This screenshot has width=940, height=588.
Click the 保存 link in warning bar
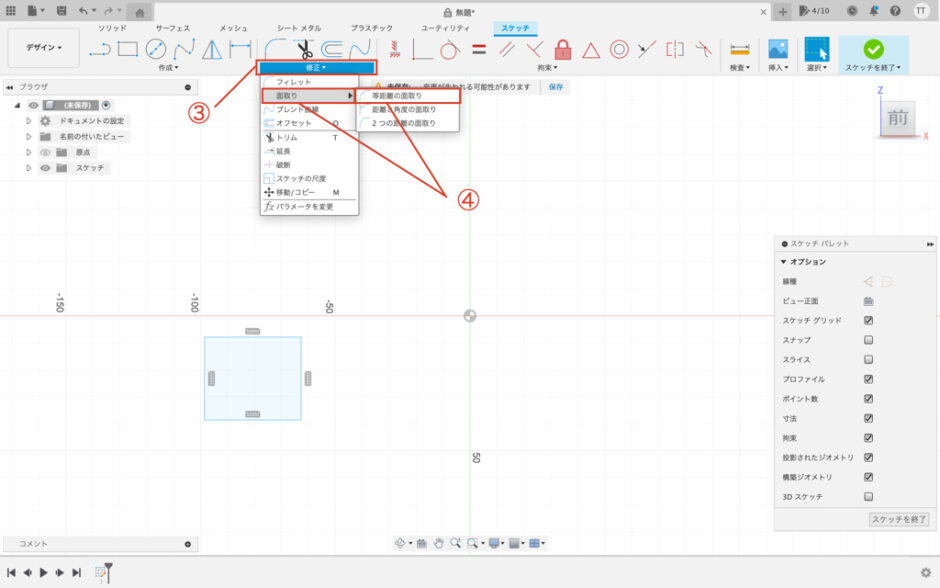[x=555, y=87]
